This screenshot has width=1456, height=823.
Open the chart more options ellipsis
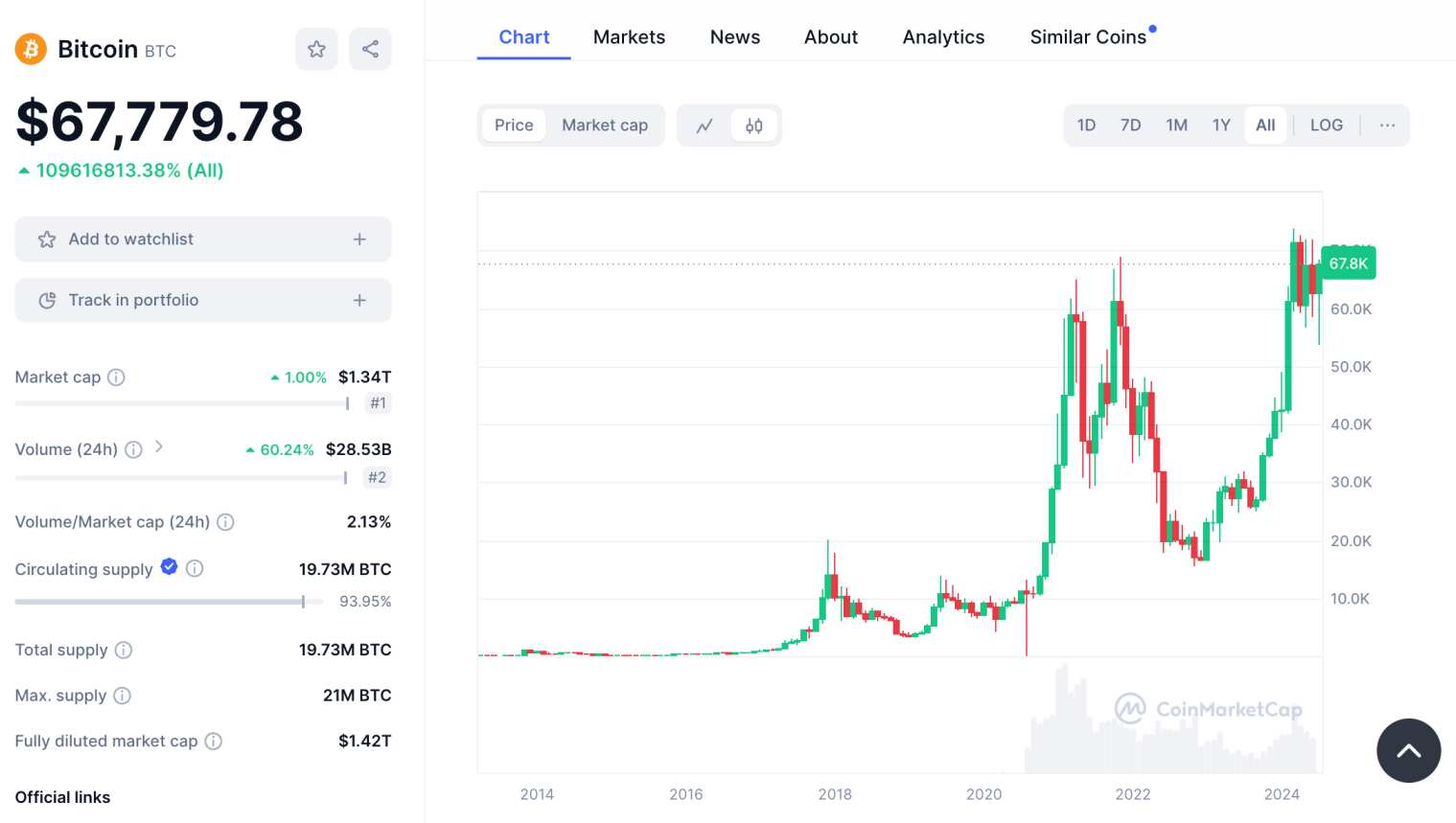click(x=1387, y=126)
